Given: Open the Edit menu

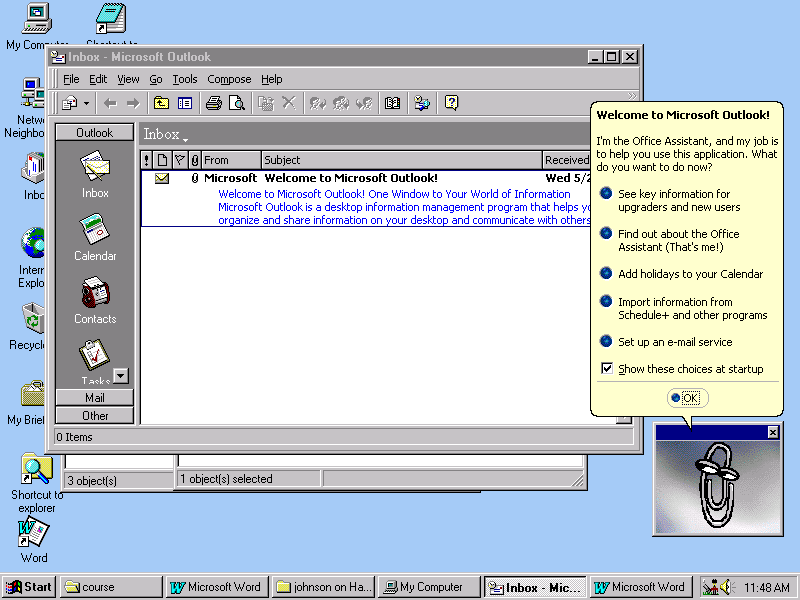Looking at the screenshot, I should [98, 80].
